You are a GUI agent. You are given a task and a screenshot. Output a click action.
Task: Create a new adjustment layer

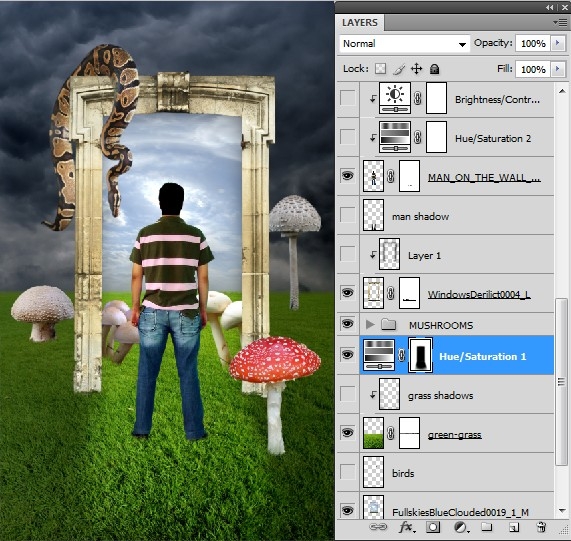tap(460, 527)
